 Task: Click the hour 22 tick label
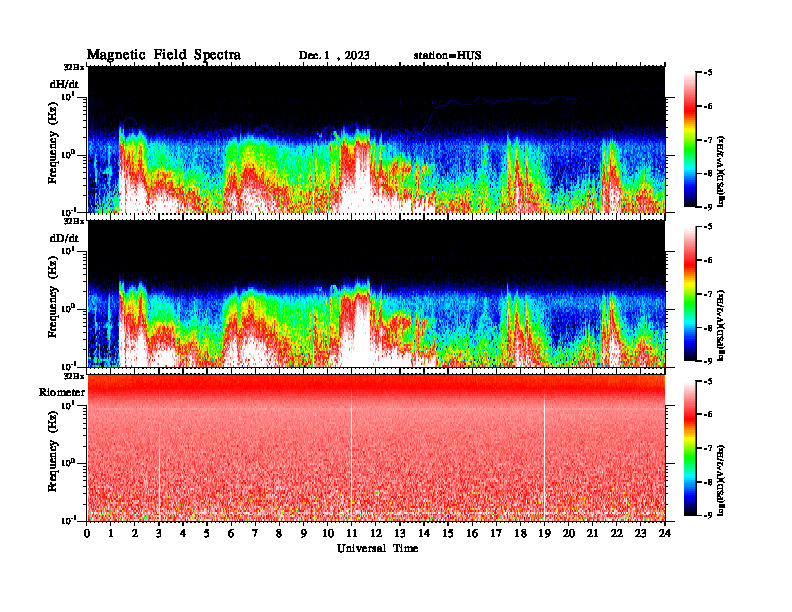pyautogui.click(x=616, y=533)
